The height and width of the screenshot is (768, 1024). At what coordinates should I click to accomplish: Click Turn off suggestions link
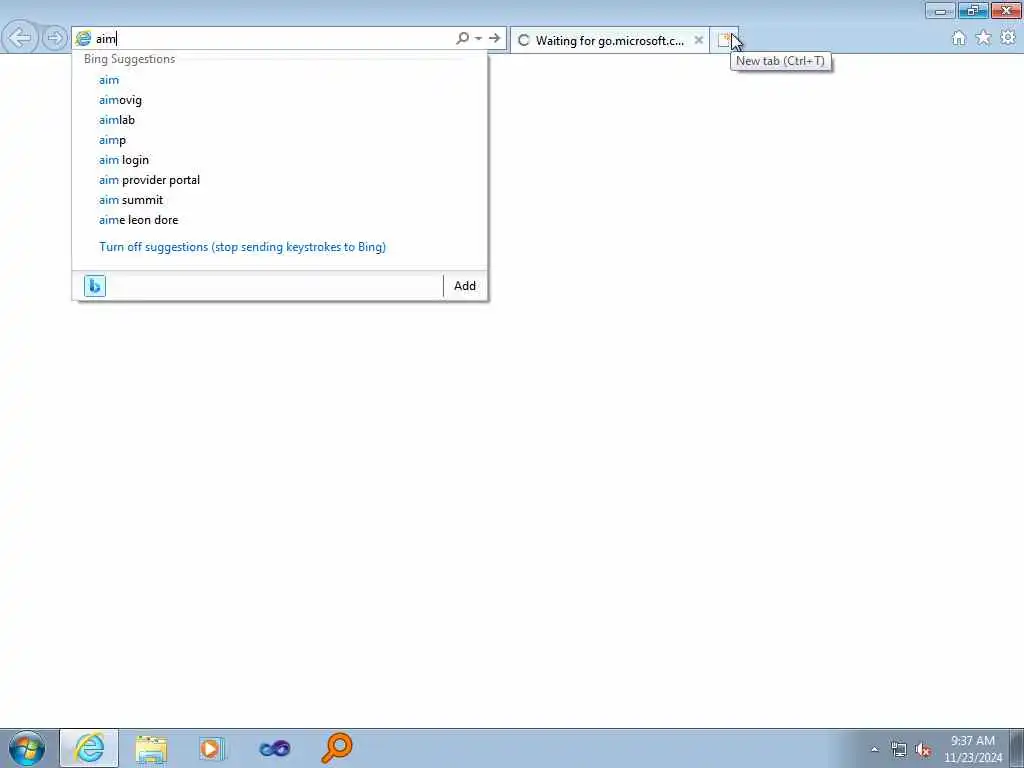click(x=242, y=247)
